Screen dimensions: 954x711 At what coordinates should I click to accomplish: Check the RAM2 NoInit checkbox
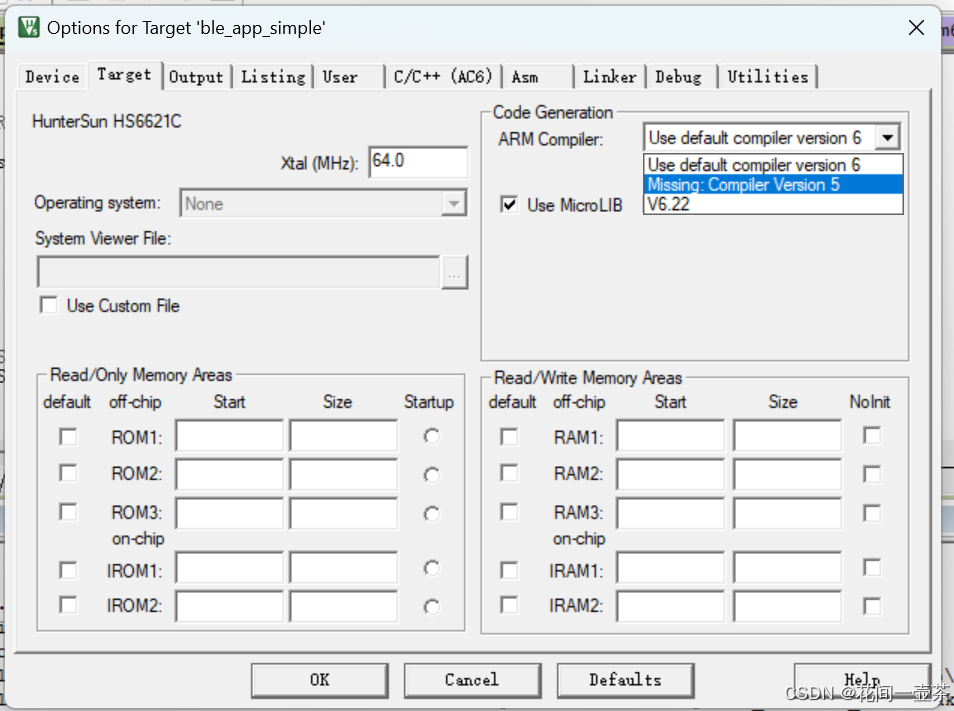click(x=872, y=474)
